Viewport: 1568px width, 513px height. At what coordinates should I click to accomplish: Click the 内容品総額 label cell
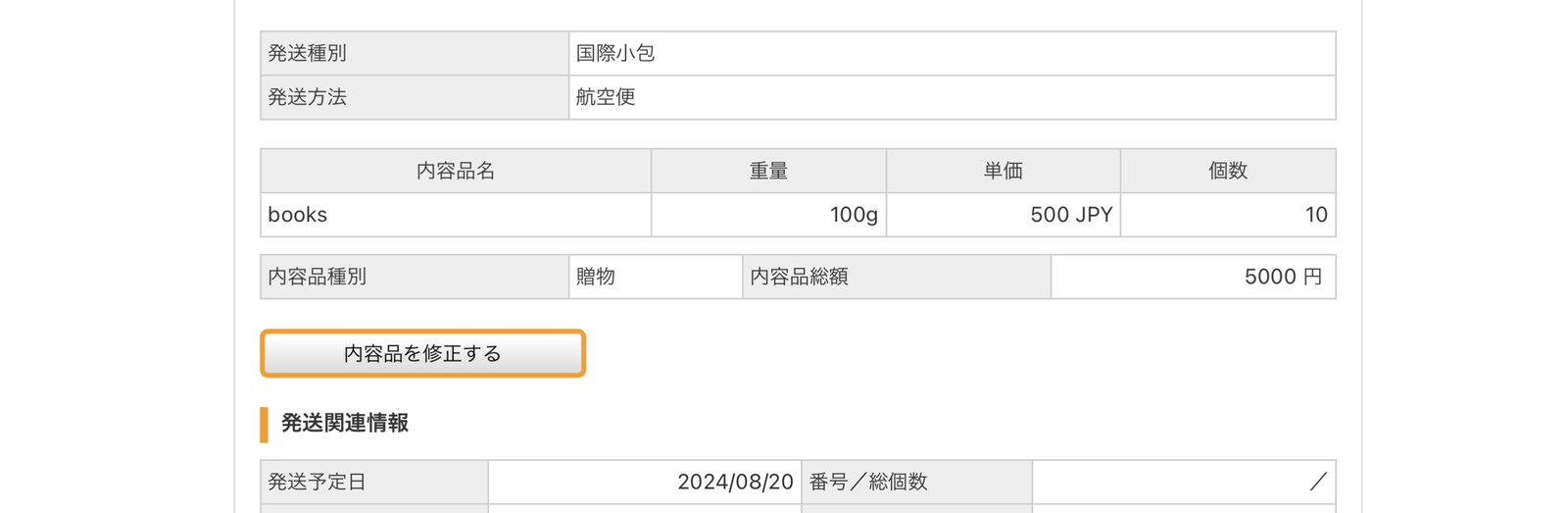point(799,277)
